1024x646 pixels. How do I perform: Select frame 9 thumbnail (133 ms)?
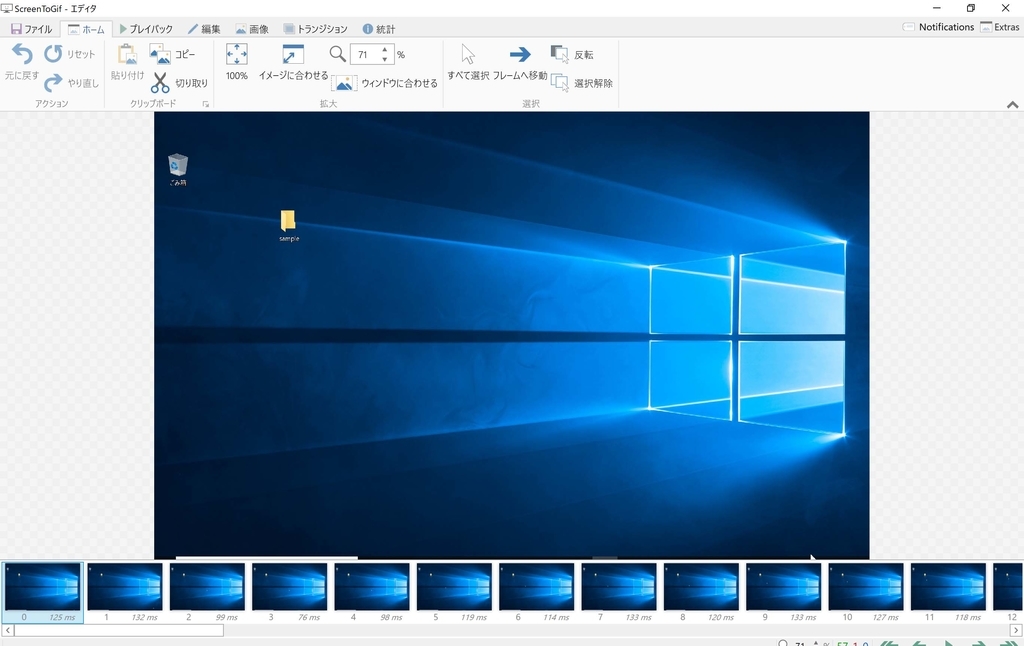pos(783,592)
